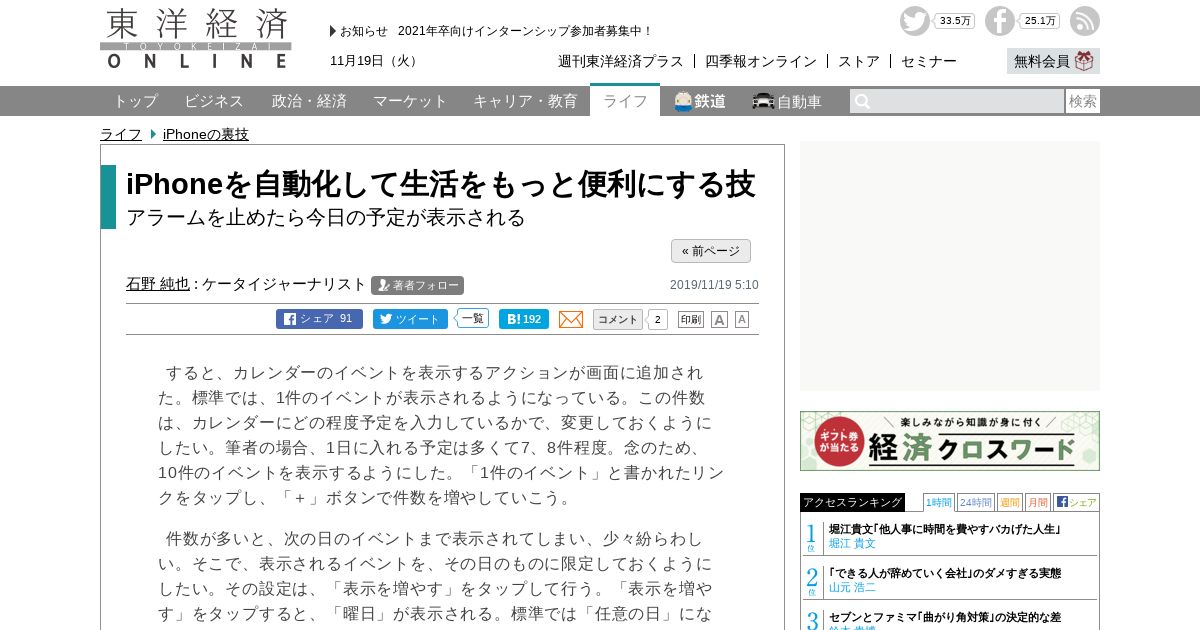Click the comment count 2 bubble

tap(657, 319)
